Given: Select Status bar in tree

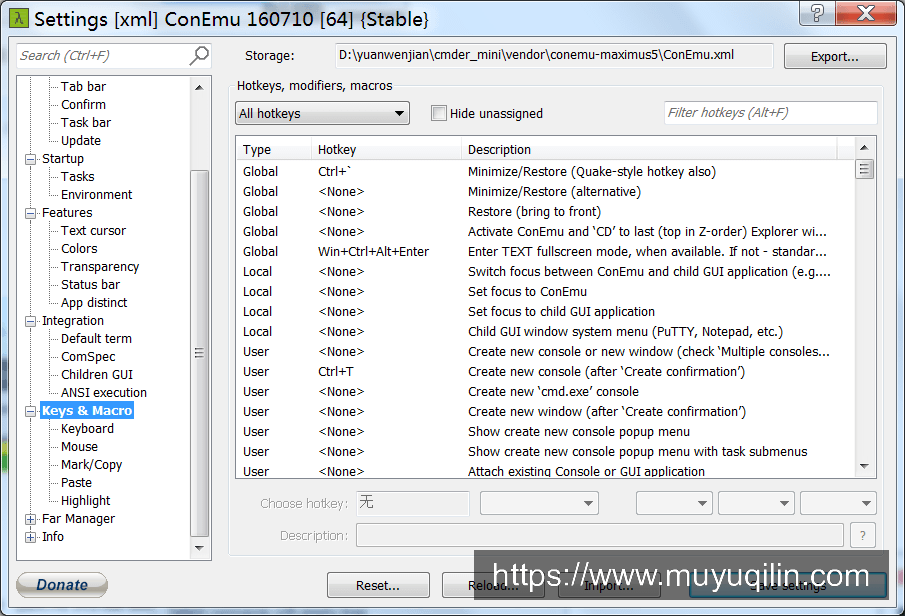Looking at the screenshot, I should tap(90, 285).
